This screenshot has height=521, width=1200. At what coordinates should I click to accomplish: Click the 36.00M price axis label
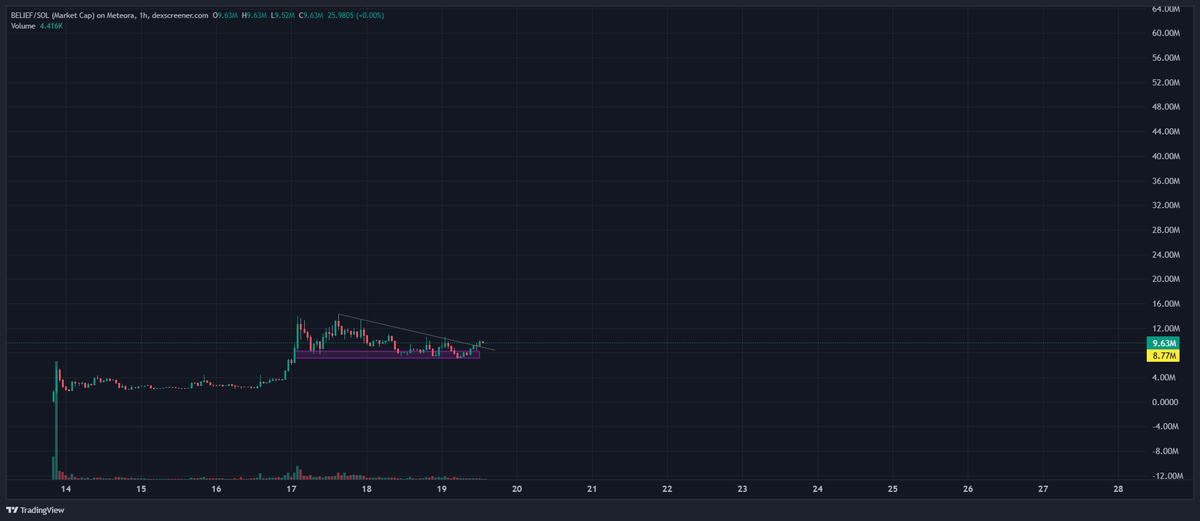click(x=1166, y=181)
